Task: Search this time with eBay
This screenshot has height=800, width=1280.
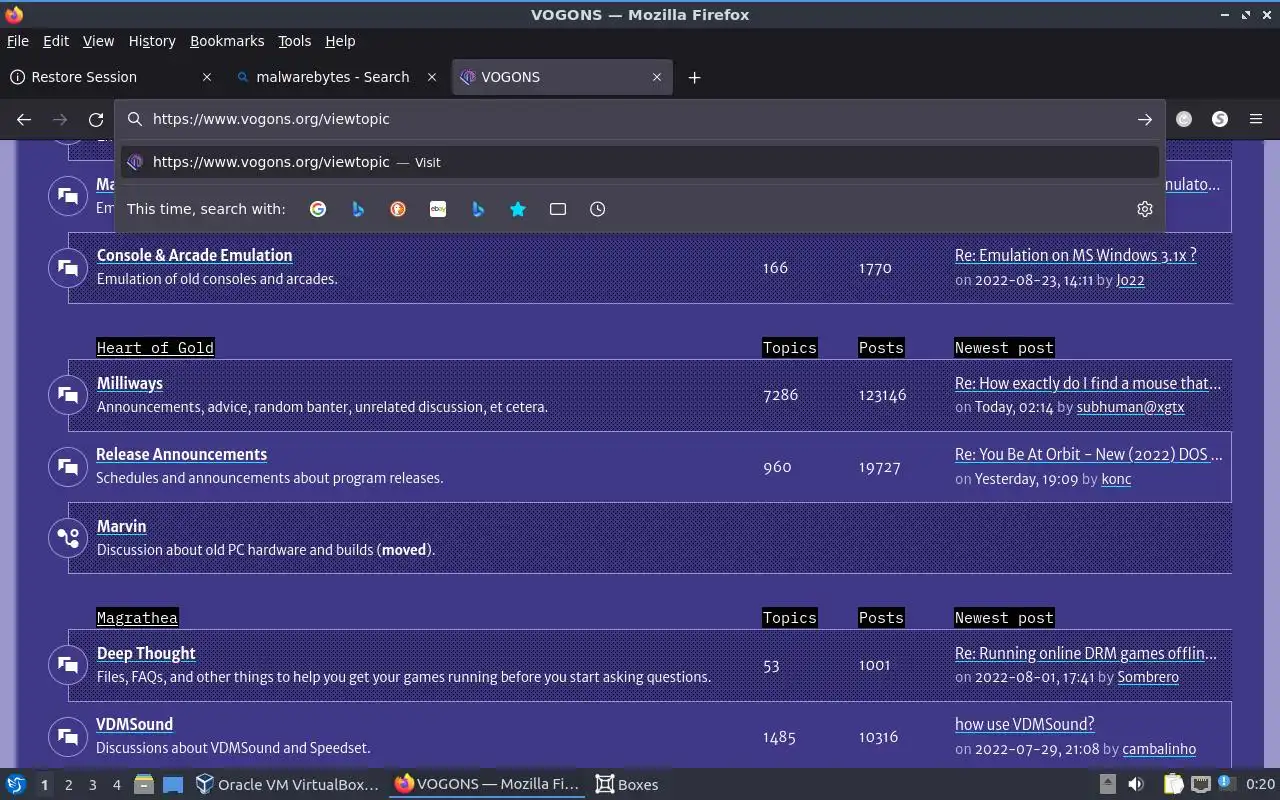Action: [x=438, y=209]
